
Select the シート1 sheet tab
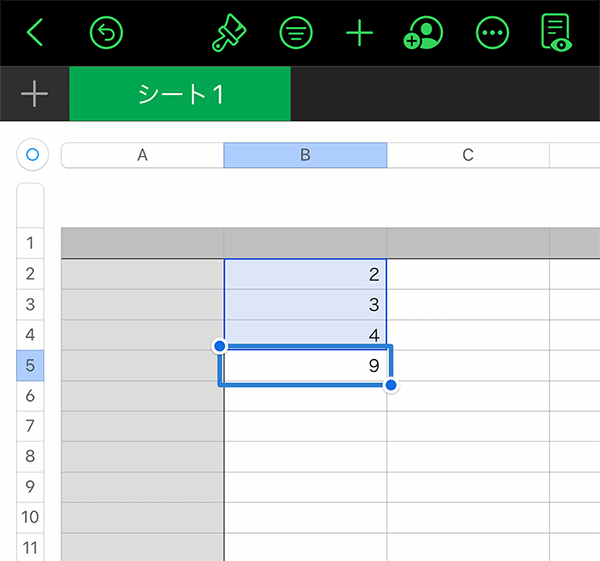click(180, 94)
